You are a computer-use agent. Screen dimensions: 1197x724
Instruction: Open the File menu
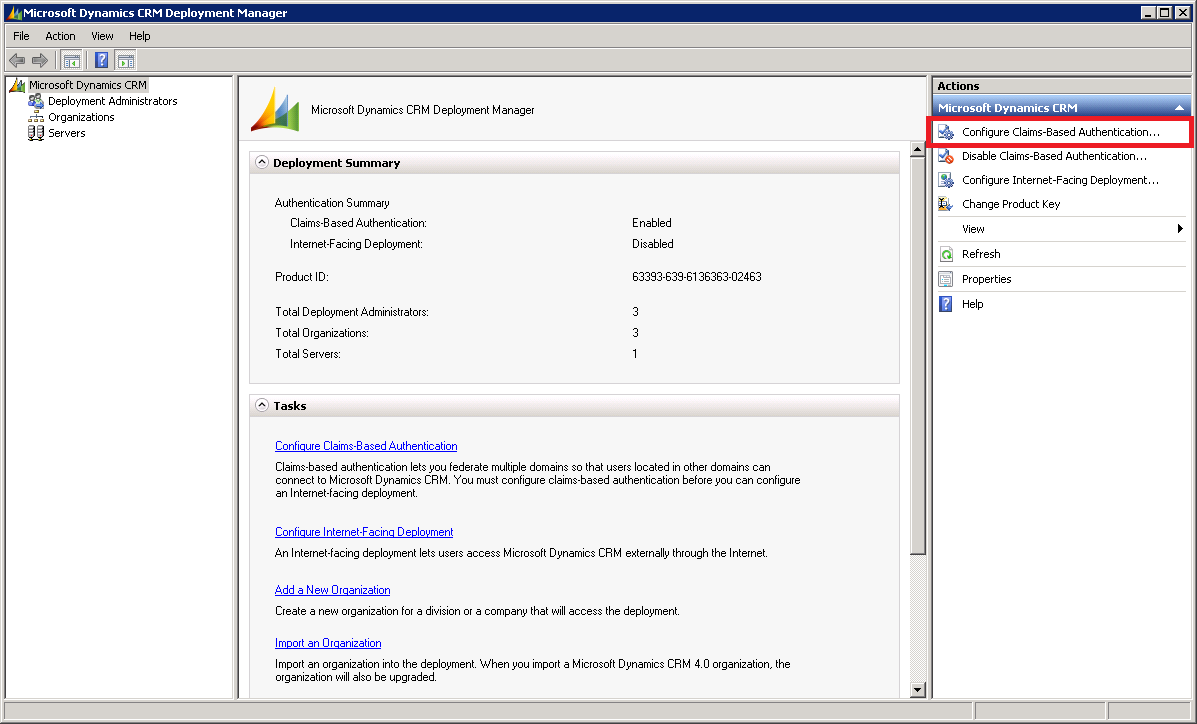[x=21, y=36]
